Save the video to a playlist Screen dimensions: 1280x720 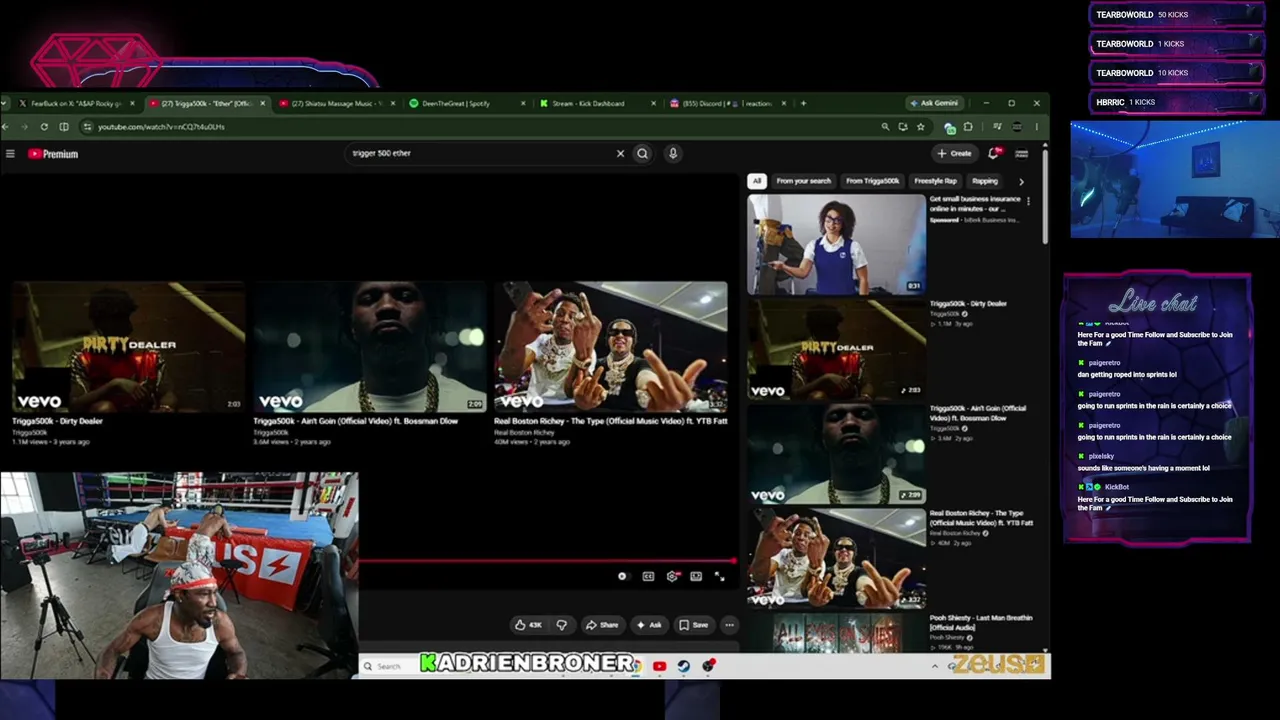(x=694, y=625)
